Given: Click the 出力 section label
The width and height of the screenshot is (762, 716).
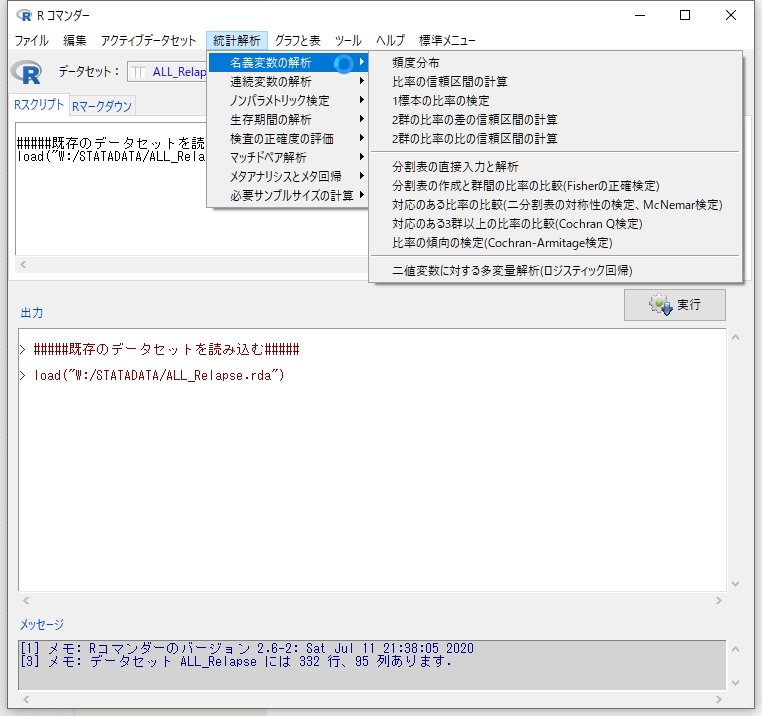Looking at the screenshot, I should [x=32, y=313].
